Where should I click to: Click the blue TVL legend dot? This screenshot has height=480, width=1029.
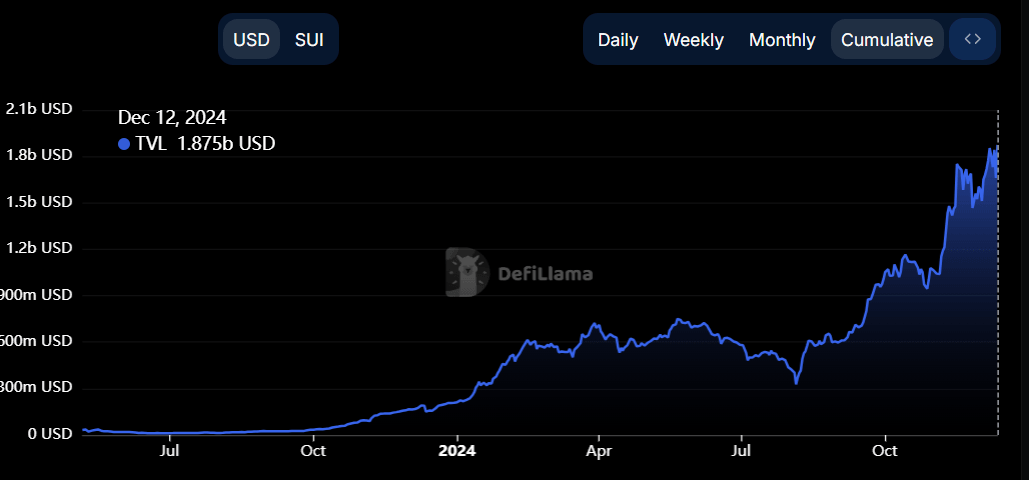click(x=124, y=144)
